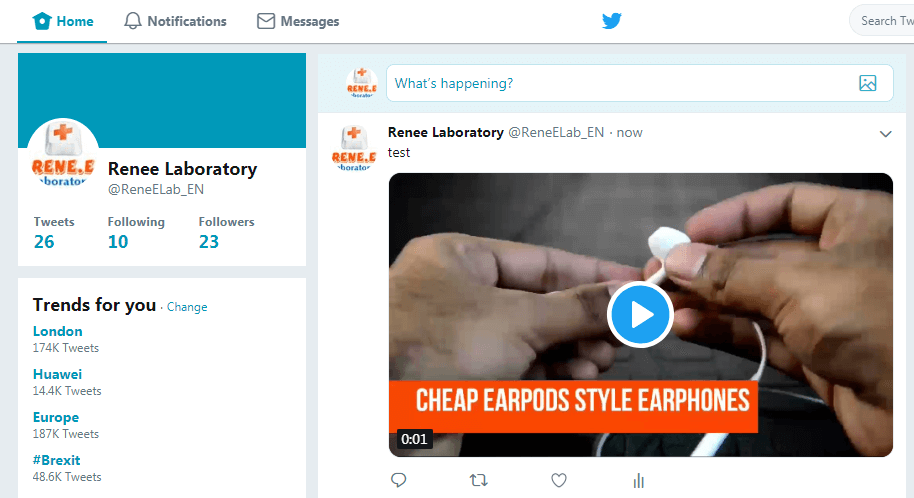Click the Search Twitter box
Screen dimensions: 914x498
click(885, 21)
